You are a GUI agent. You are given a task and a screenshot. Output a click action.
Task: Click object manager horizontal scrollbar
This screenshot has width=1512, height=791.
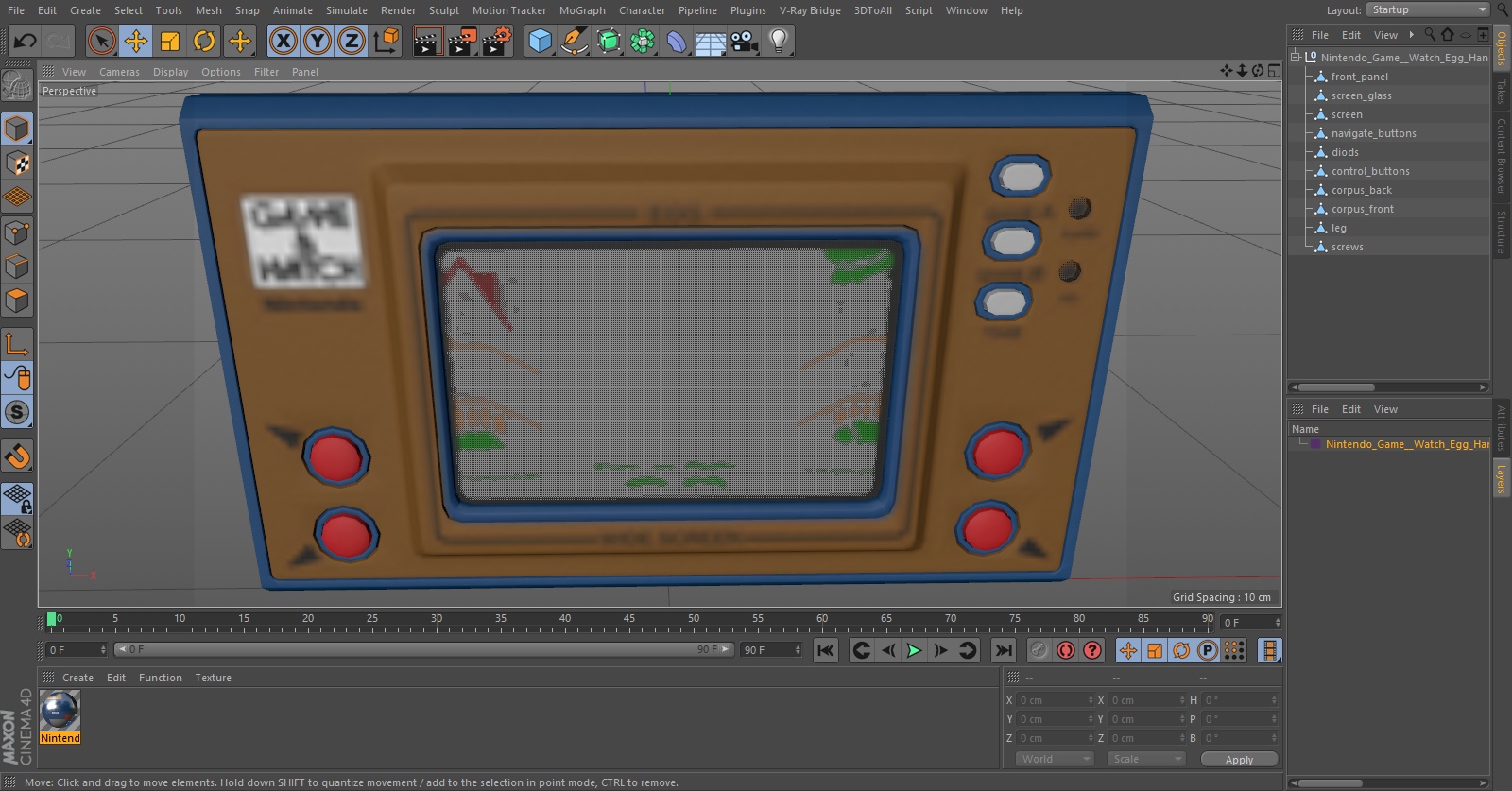(x=1337, y=387)
